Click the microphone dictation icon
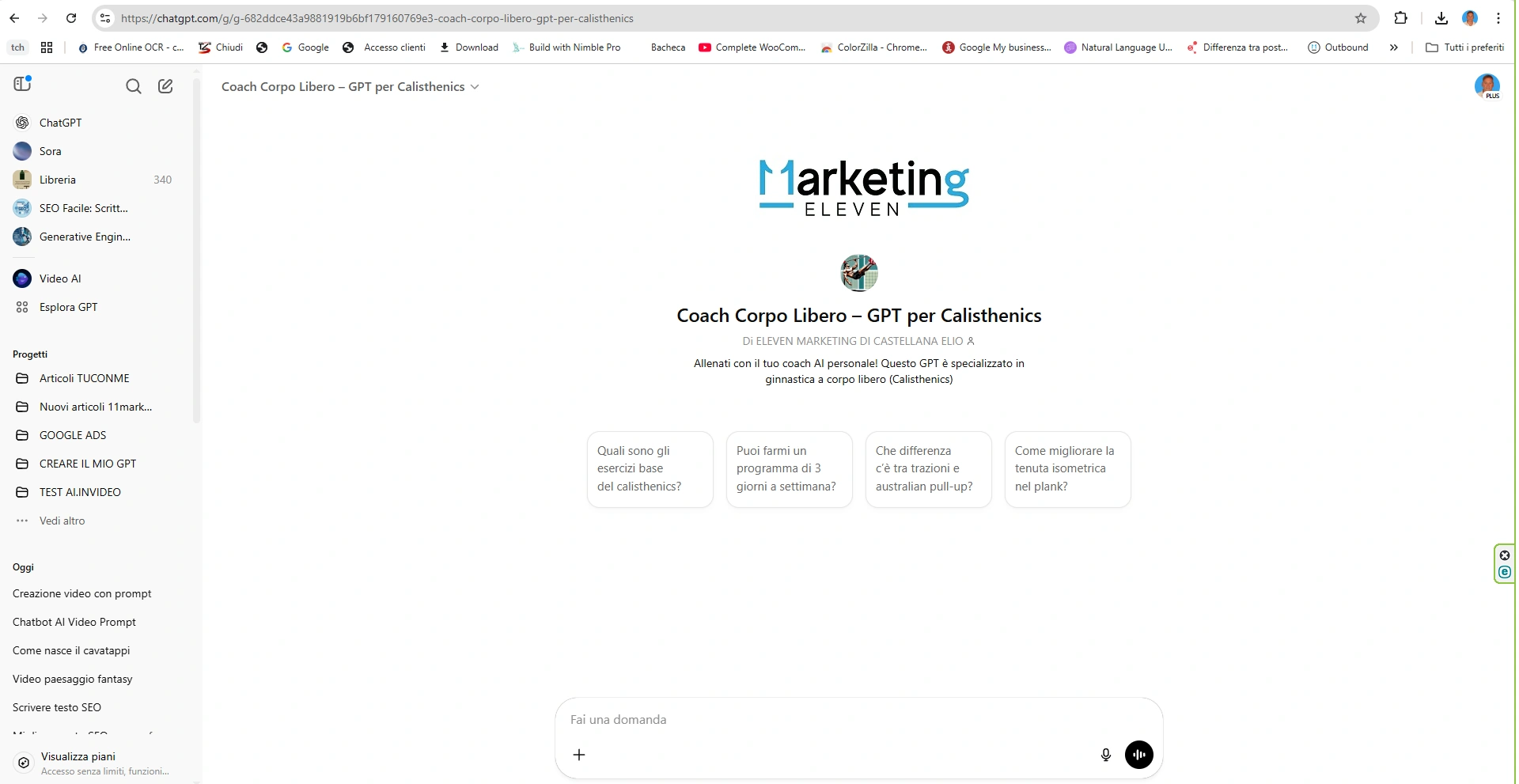Screen dimensions: 1519x784 click(1106, 755)
